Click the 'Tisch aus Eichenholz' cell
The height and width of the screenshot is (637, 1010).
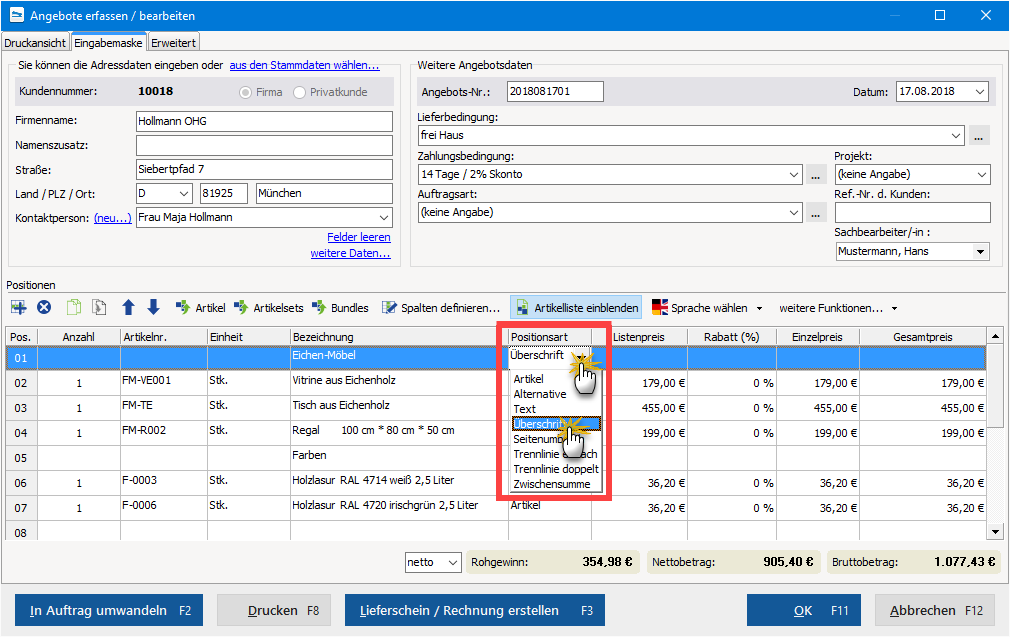pyautogui.click(x=399, y=408)
